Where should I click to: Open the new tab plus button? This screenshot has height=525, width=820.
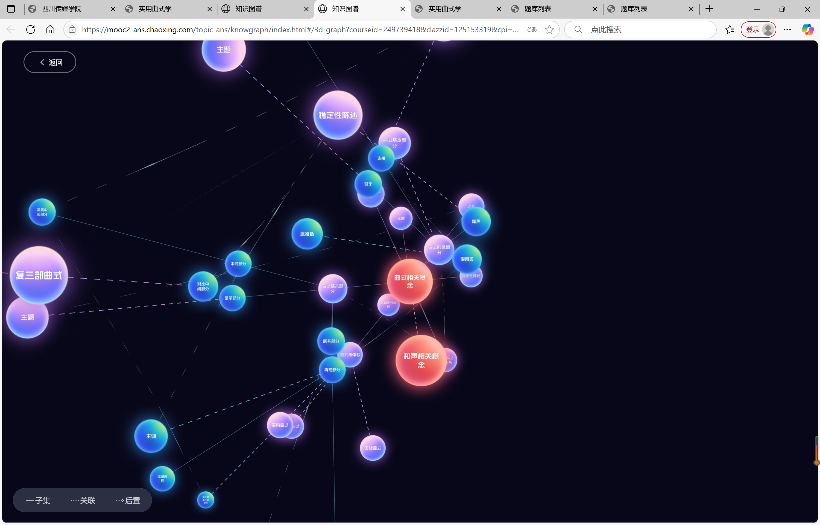coord(709,9)
